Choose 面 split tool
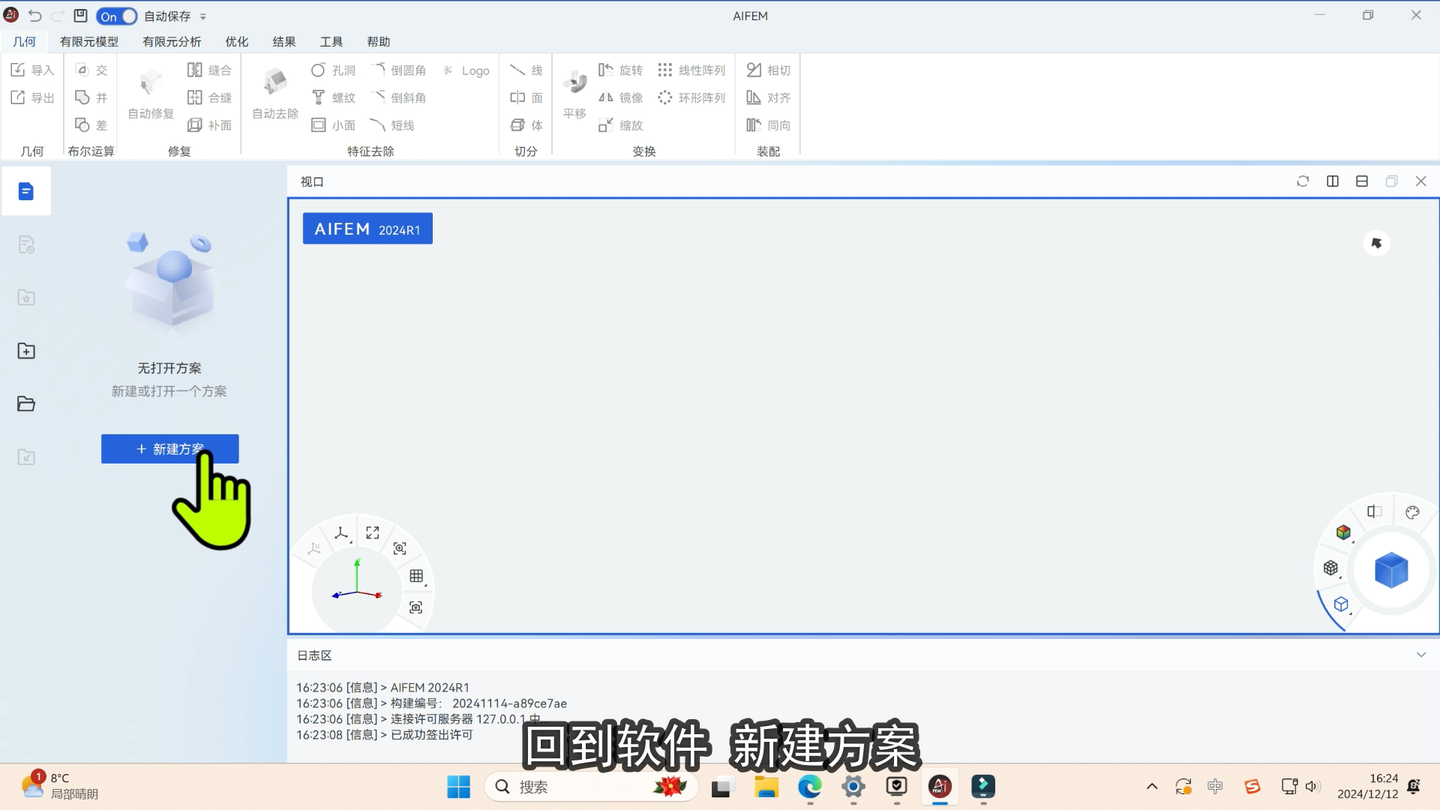 tap(526, 98)
